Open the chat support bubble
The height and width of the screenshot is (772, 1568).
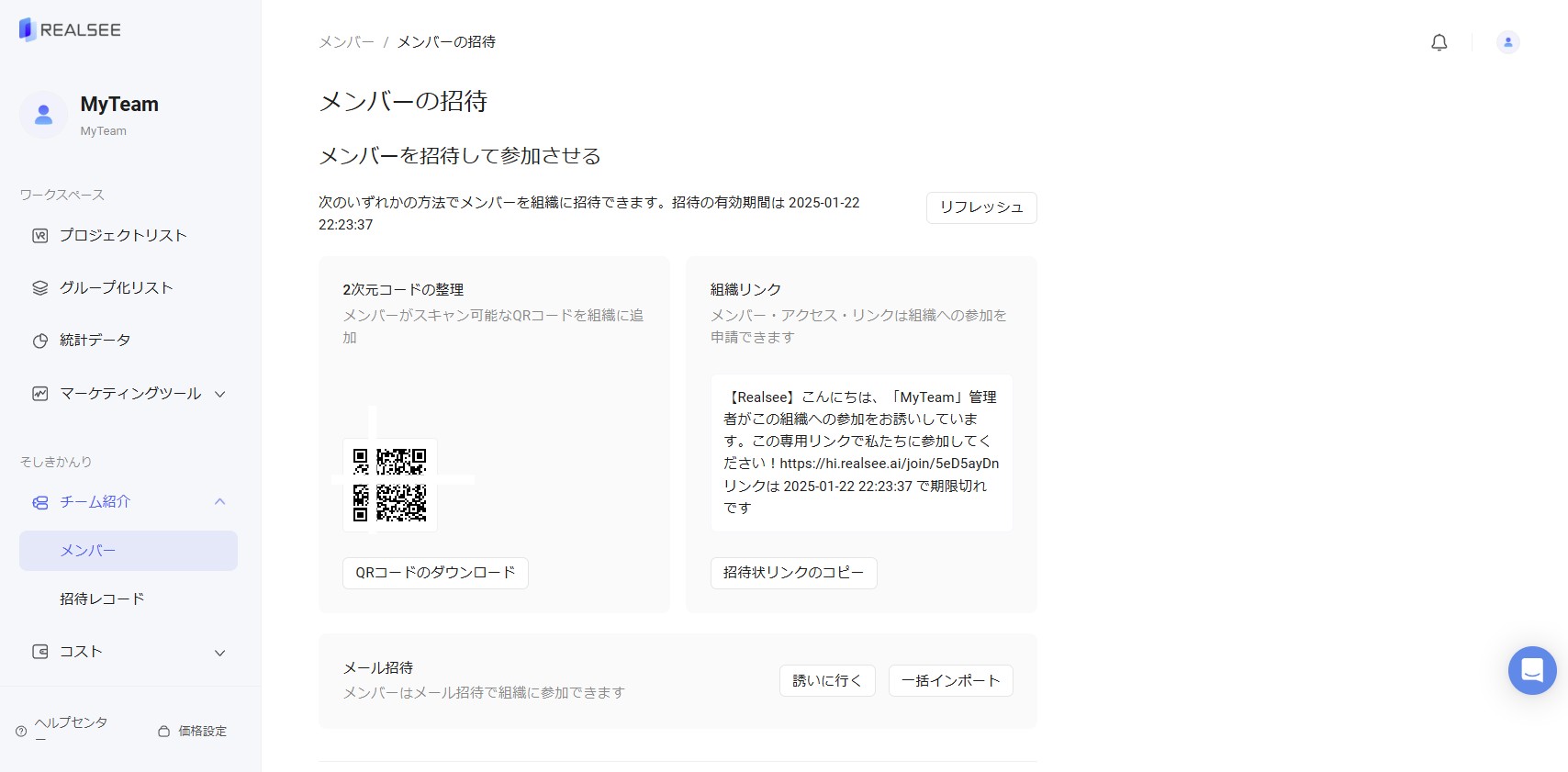pyautogui.click(x=1532, y=670)
